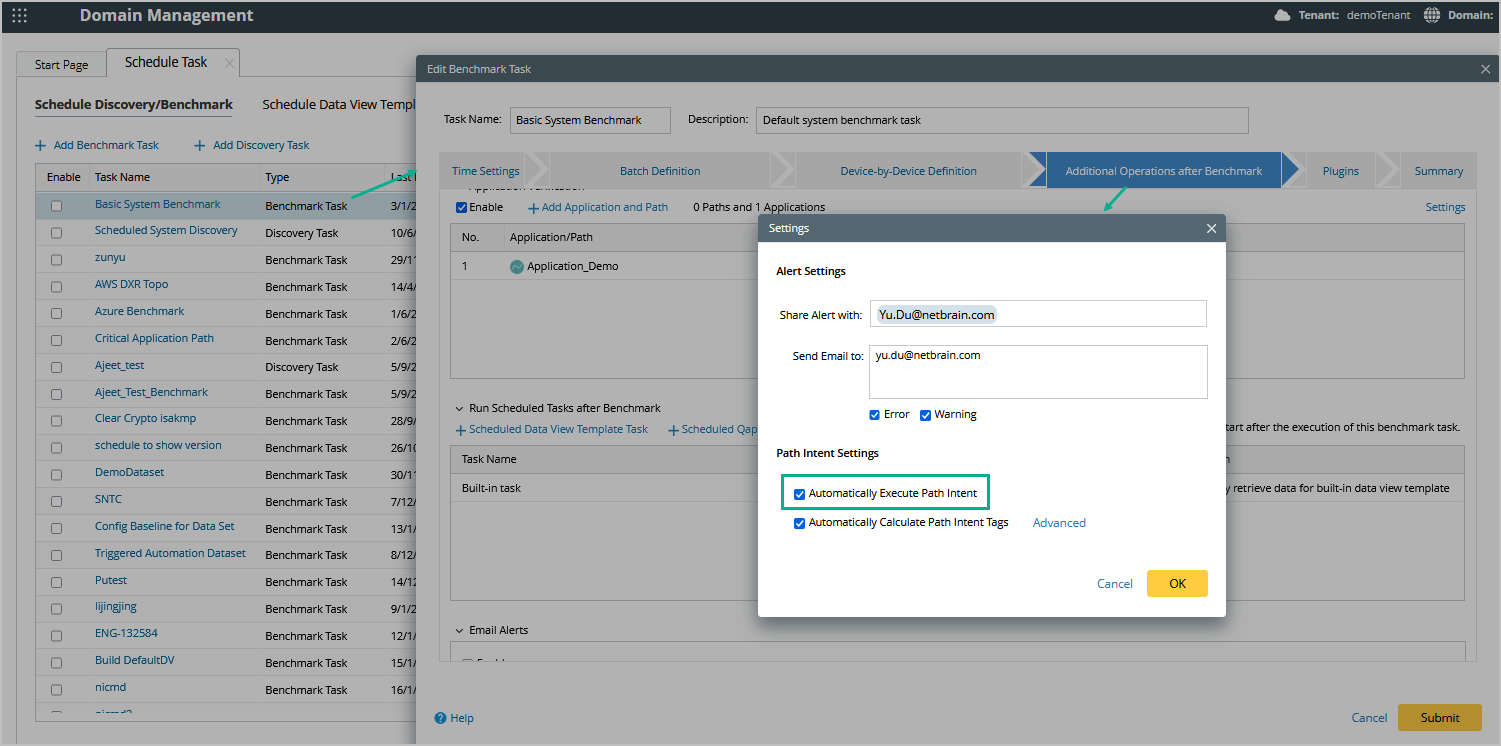
Task: Toggle the Warning alert checkbox
Action: coord(925,415)
